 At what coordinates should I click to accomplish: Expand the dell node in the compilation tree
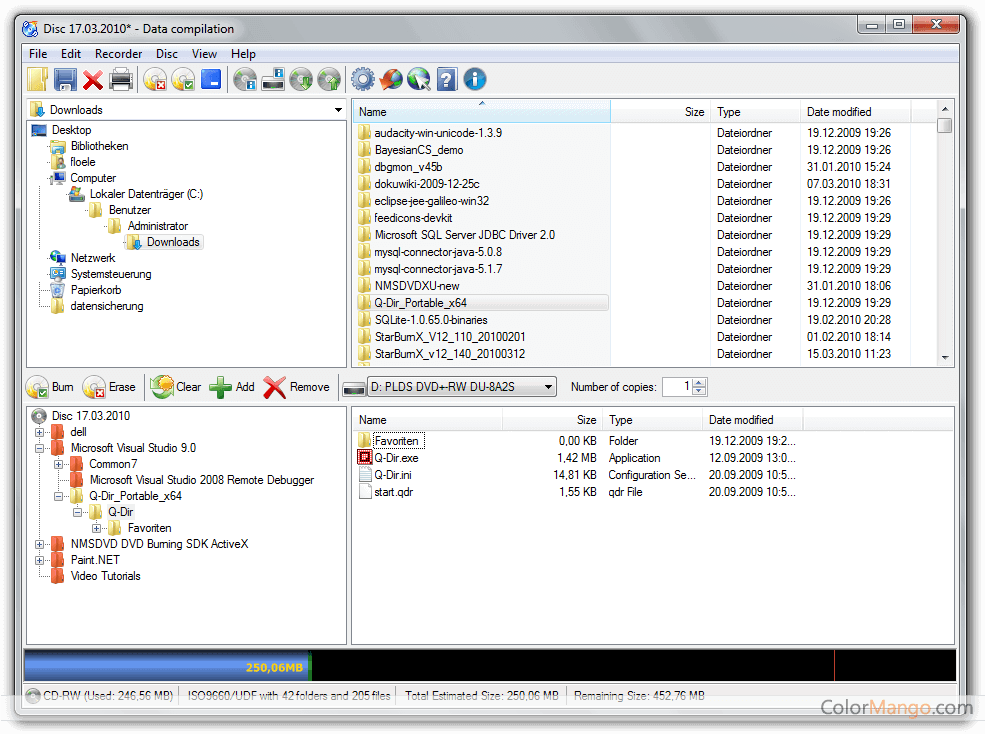pos(38,431)
